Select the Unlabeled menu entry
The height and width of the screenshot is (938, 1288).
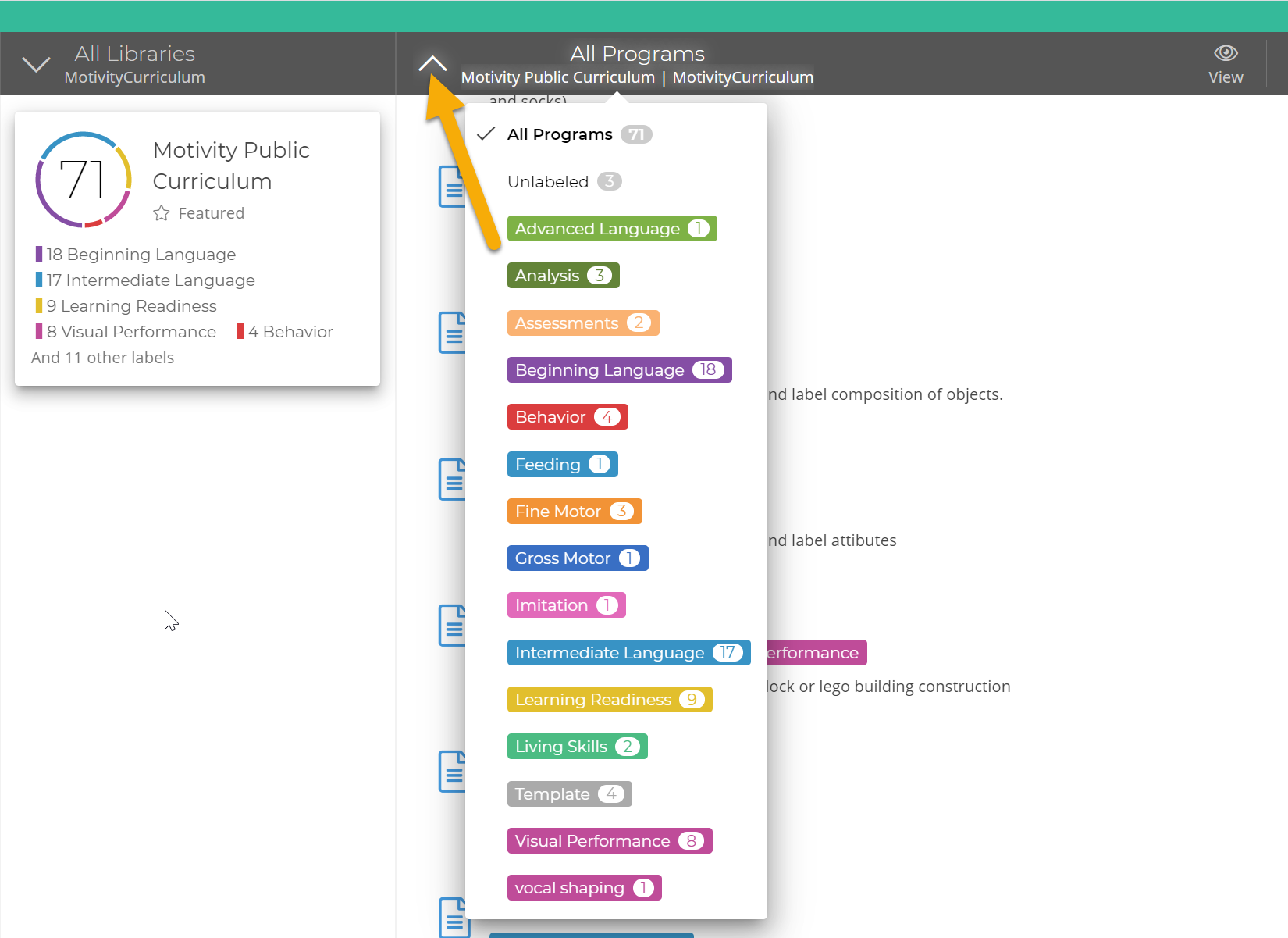coord(564,181)
